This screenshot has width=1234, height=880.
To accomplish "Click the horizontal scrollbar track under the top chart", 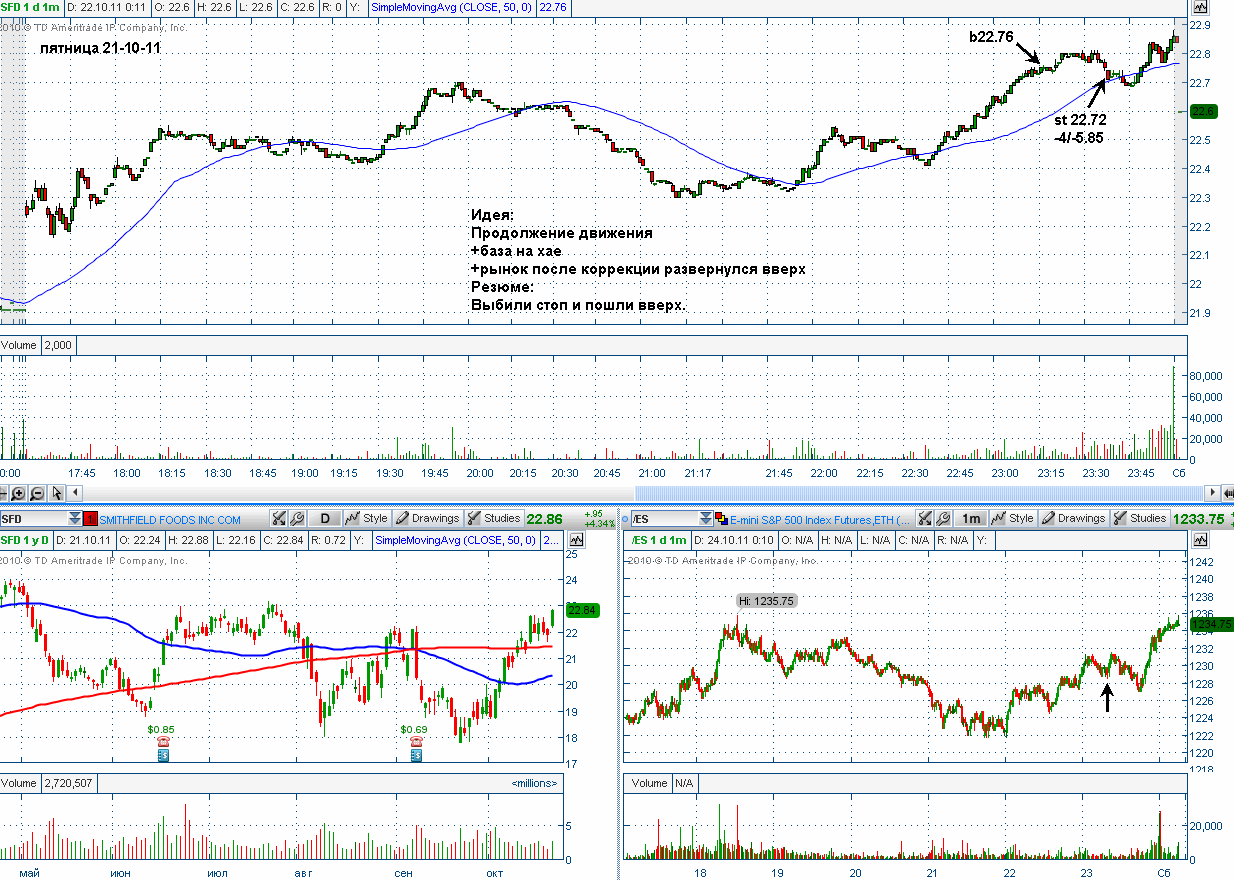I will [640, 493].
